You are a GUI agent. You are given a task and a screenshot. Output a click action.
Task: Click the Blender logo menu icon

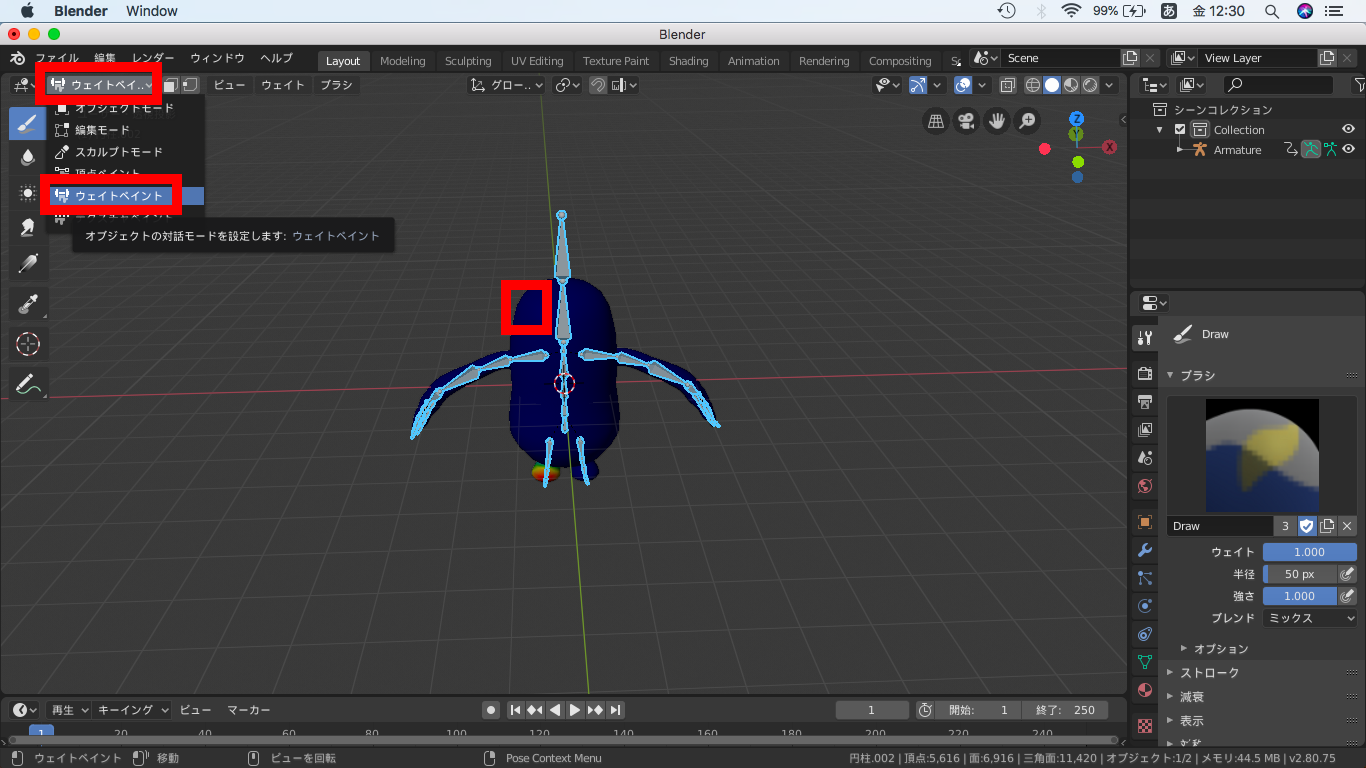[x=17, y=58]
